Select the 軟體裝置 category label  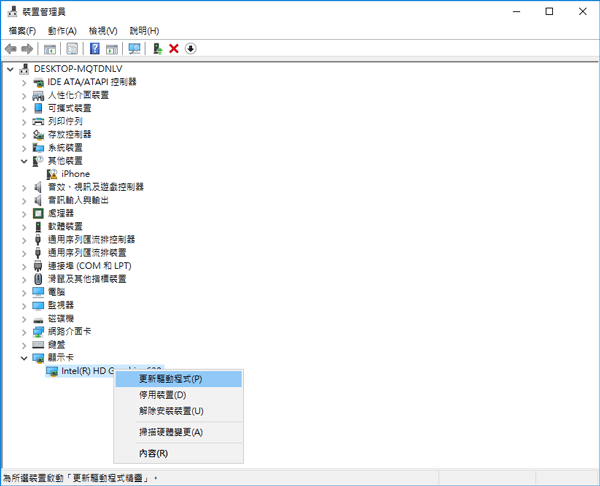(65, 227)
